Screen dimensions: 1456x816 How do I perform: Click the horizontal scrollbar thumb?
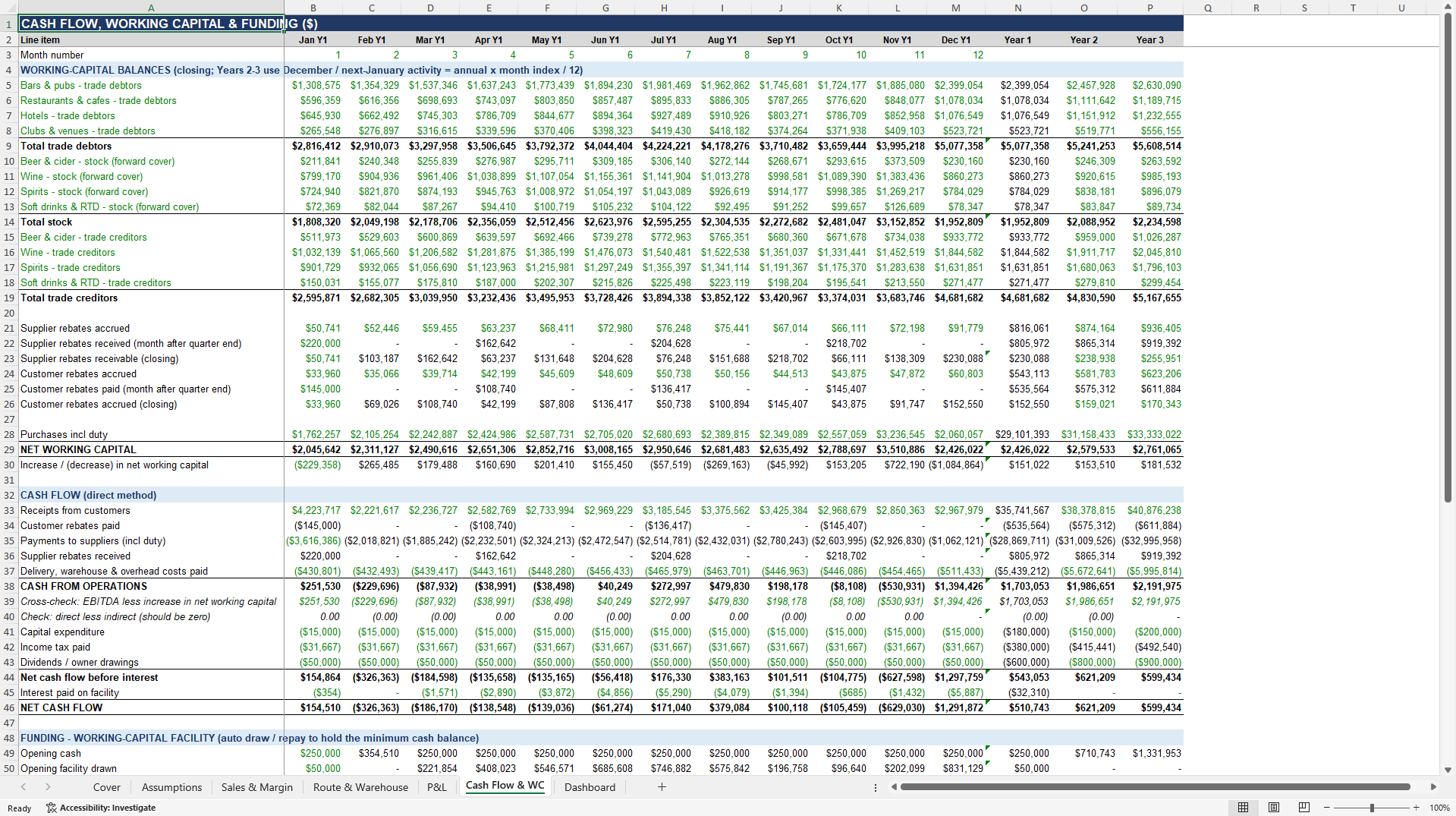point(1155,787)
